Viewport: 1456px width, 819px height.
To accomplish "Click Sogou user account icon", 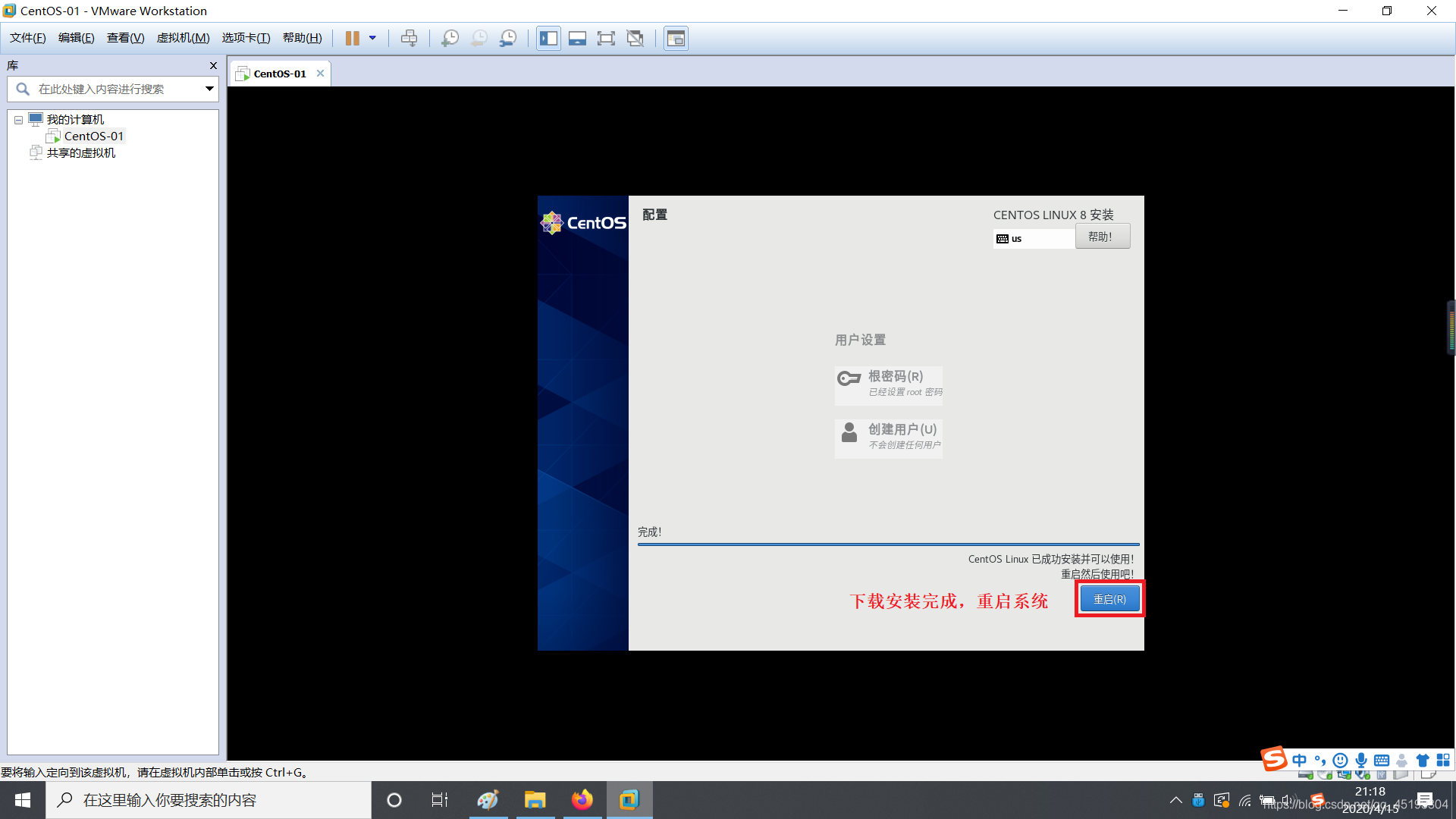I will (1402, 760).
